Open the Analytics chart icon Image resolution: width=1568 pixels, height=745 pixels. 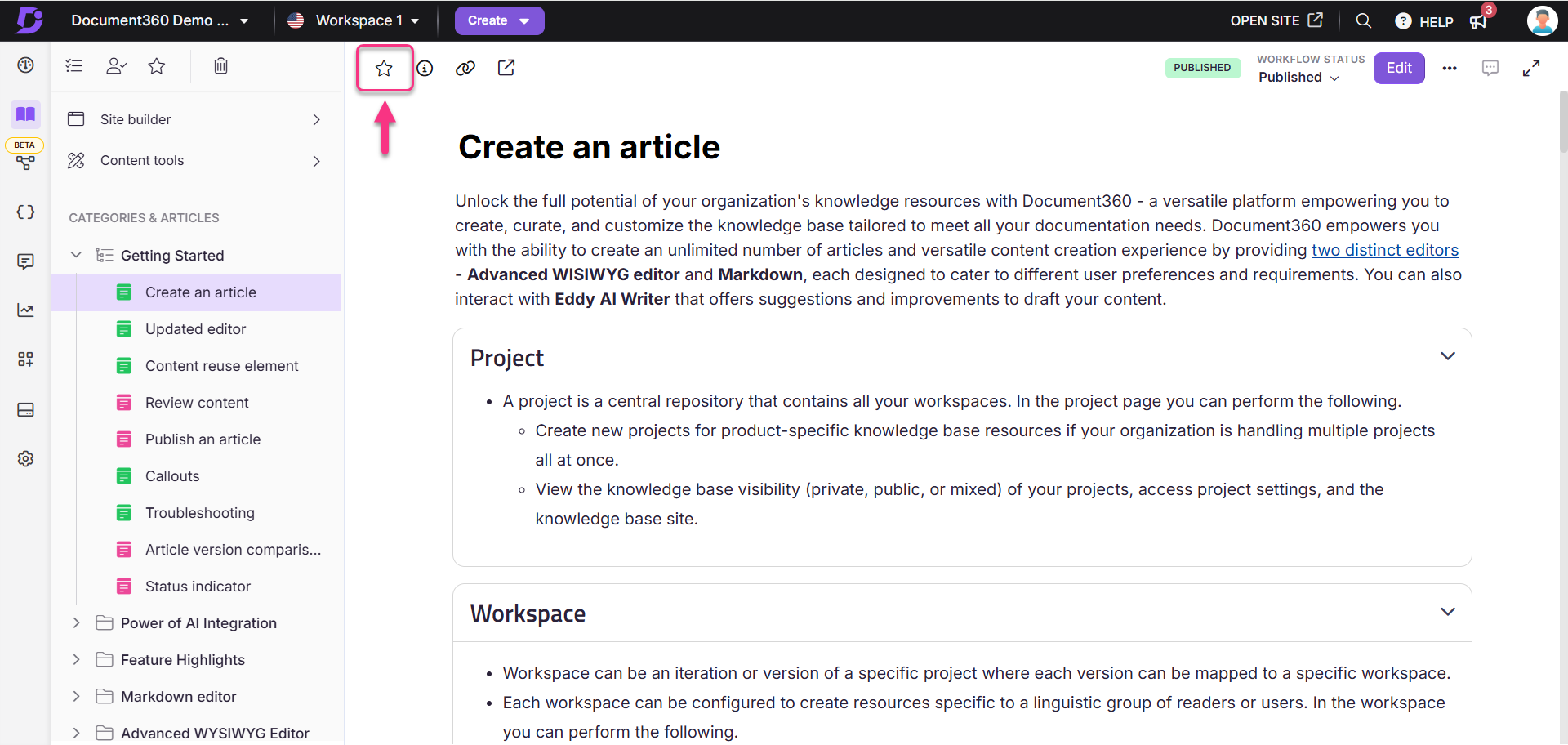(25, 310)
